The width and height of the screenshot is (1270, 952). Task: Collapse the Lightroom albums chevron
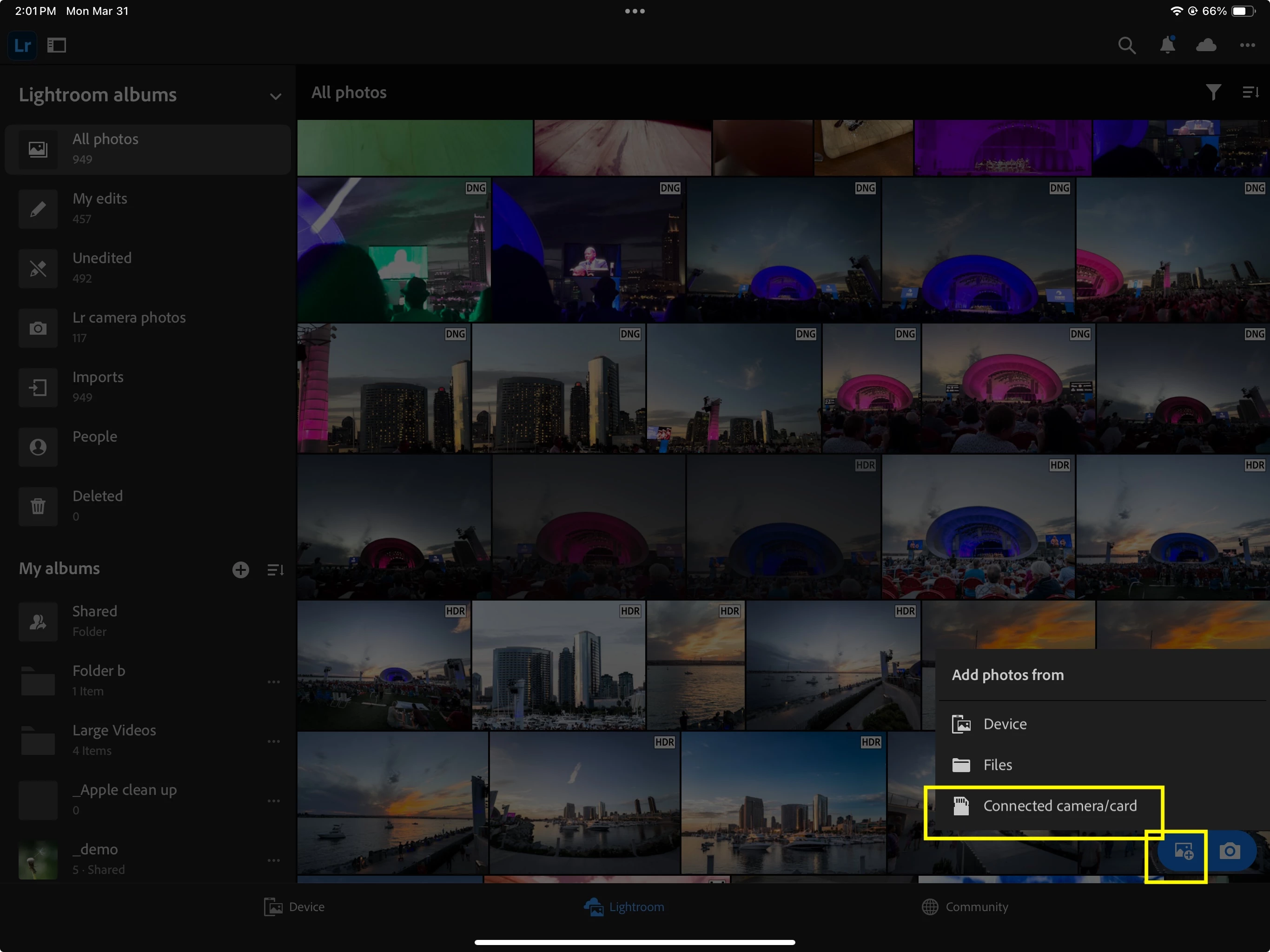[276, 96]
